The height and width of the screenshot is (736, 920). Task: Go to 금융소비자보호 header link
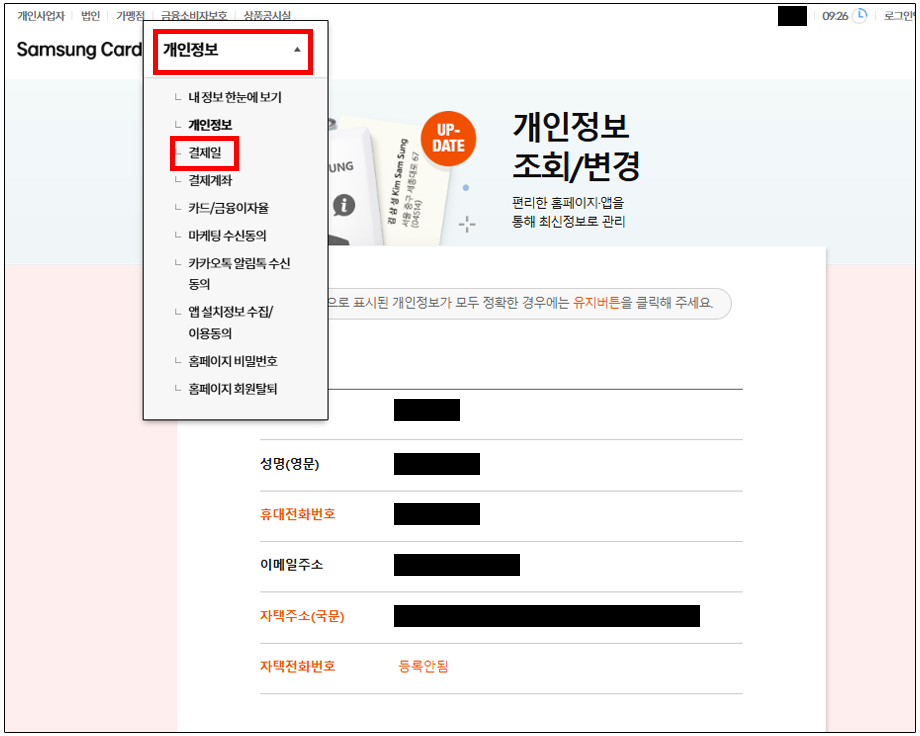[194, 17]
